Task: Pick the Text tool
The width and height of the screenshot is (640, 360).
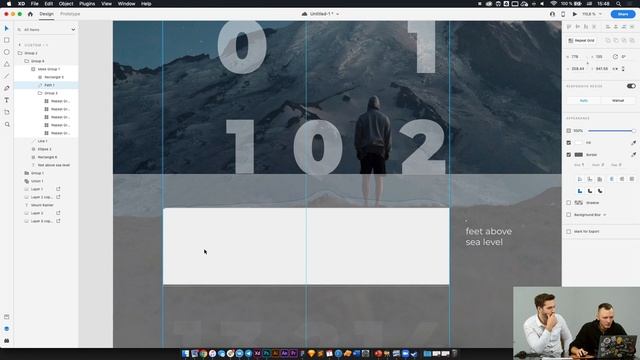Action: click(7, 100)
